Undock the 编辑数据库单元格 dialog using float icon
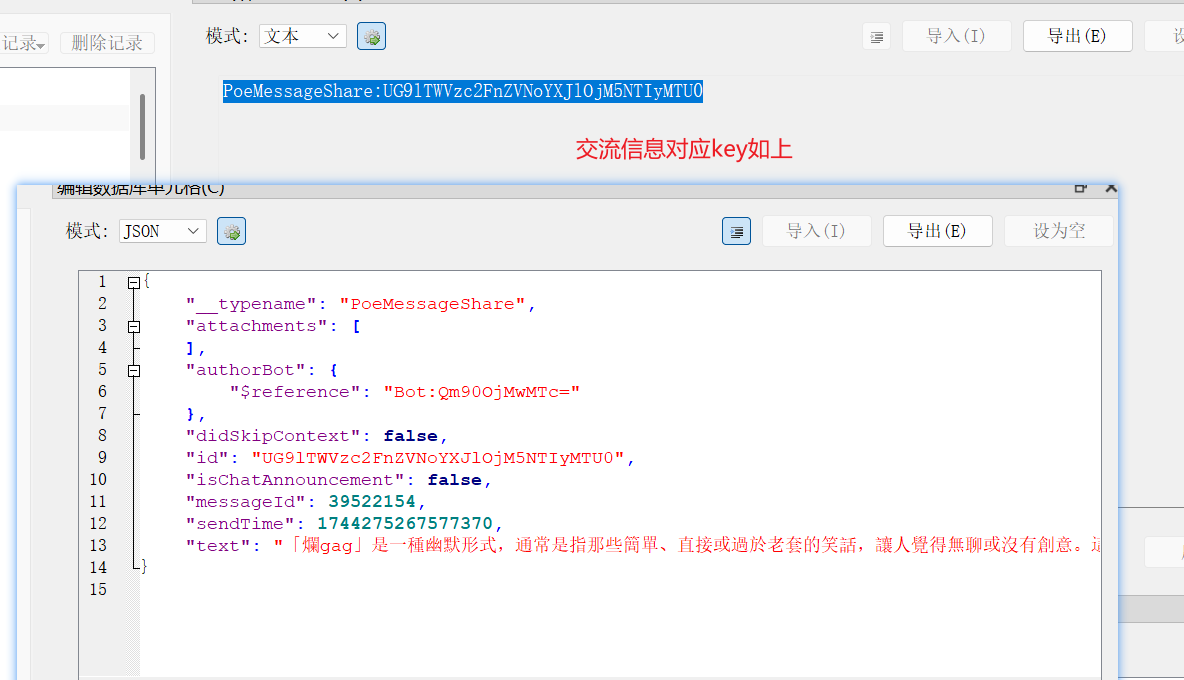Image resolution: width=1184 pixels, height=680 pixels. coord(1080,188)
